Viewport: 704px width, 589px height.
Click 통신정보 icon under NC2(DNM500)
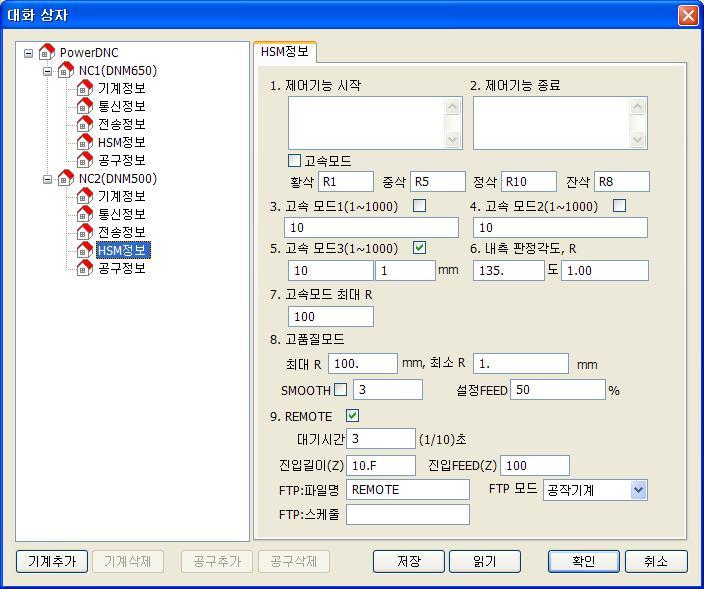click(x=84, y=214)
